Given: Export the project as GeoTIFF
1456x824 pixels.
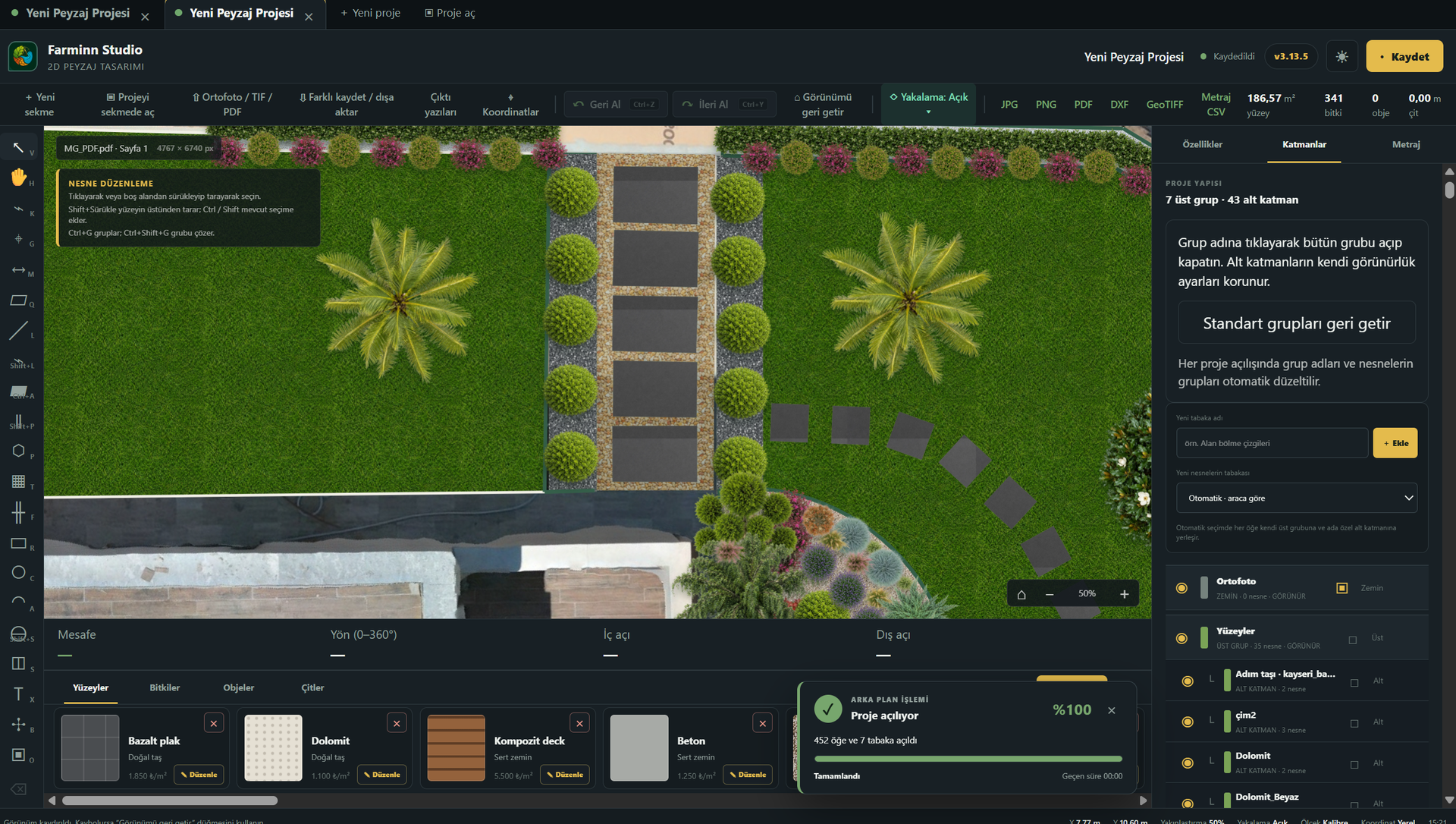Looking at the screenshot, I should click(x=1164, y=105).
